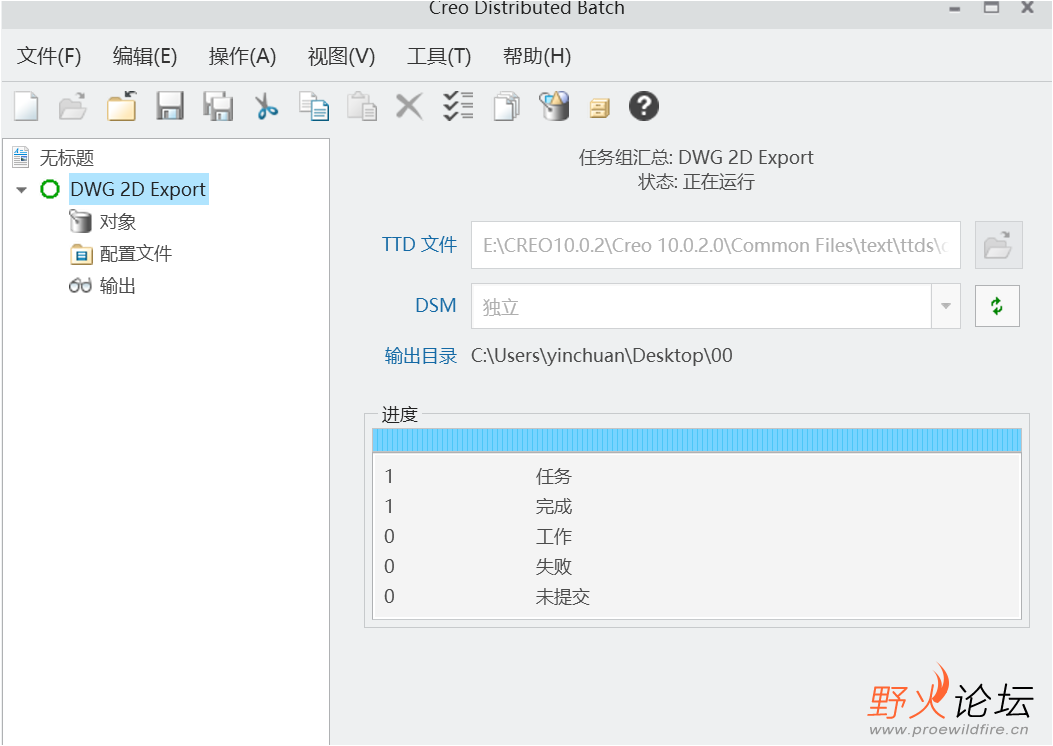Image resolution: width=1053 pixels, height=746 pixels.
Task: Select the 配置文件 tree item
Action: 136,254
